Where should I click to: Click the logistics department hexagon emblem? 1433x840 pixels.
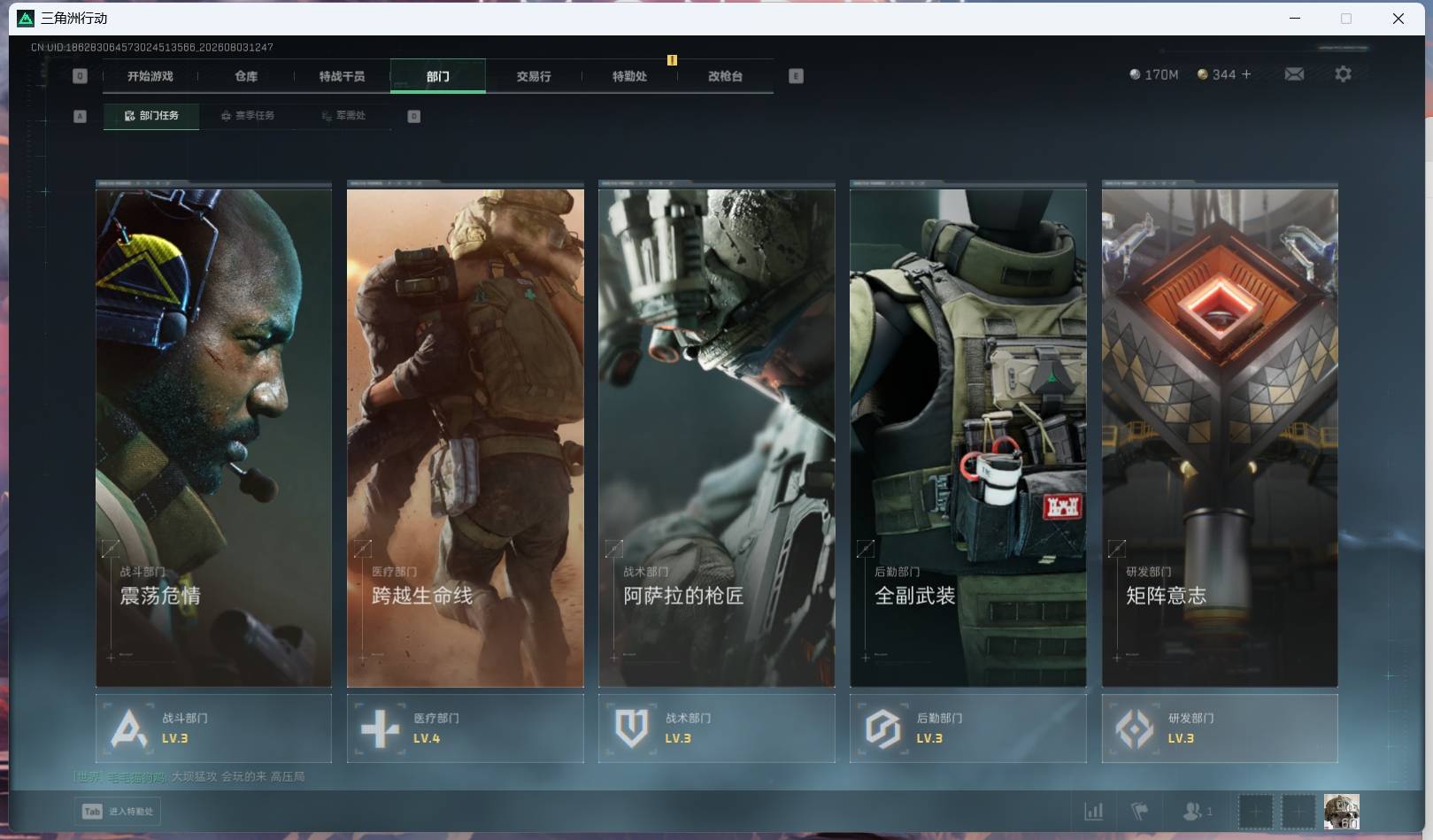point(883,729)
